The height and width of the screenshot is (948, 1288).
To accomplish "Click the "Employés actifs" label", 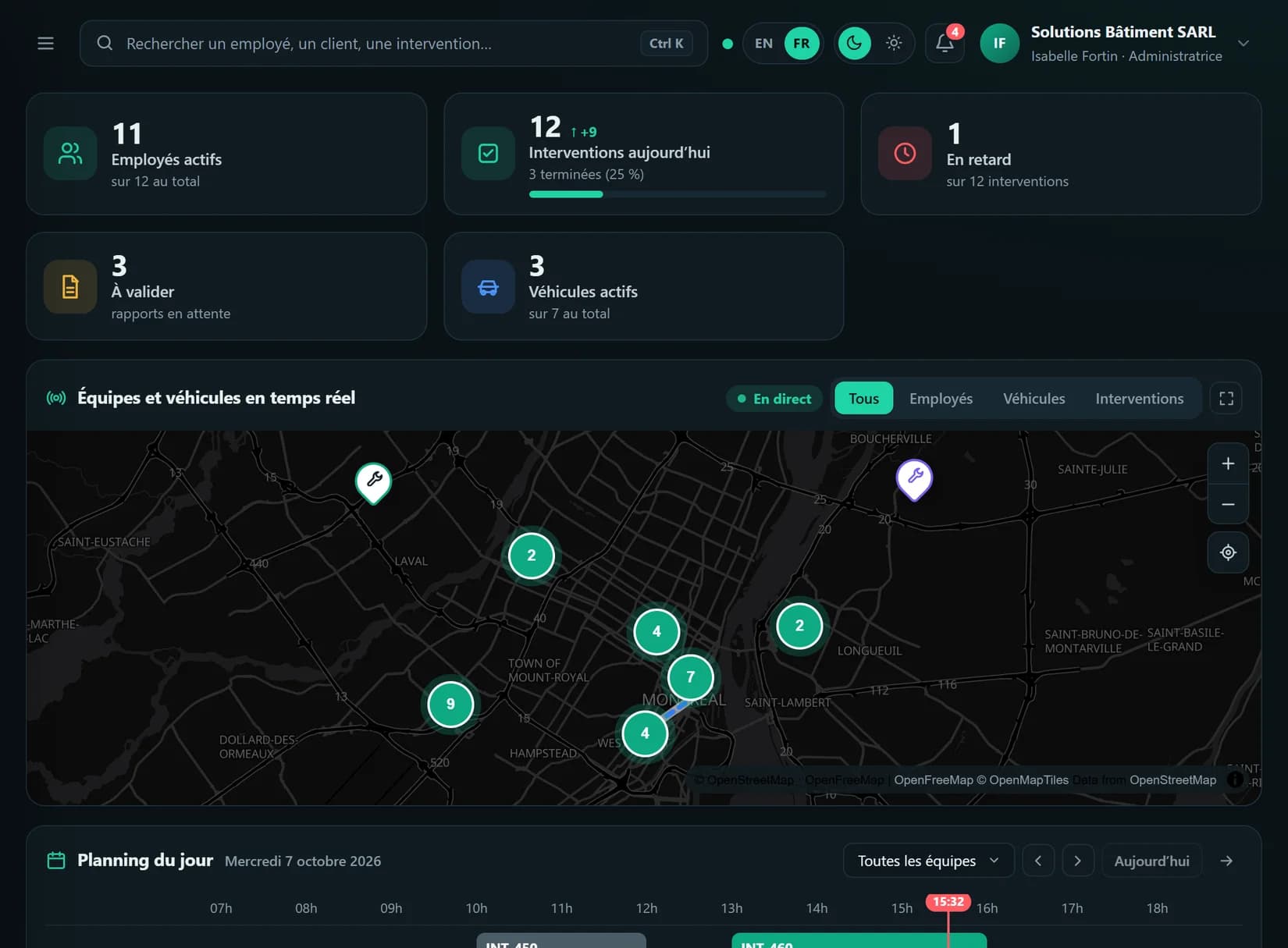I will (x=166, y=159).
